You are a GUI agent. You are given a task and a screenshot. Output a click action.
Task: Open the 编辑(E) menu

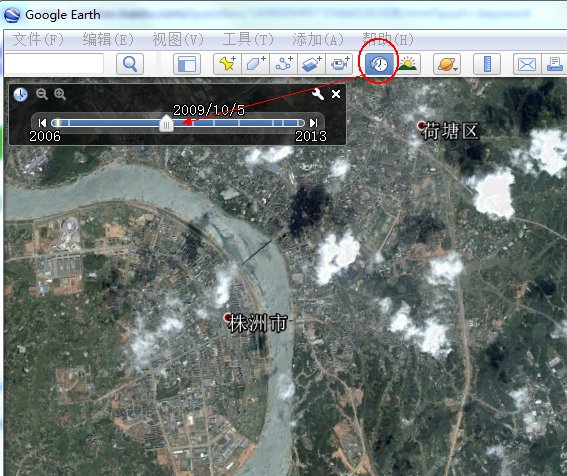coord(108,39)
